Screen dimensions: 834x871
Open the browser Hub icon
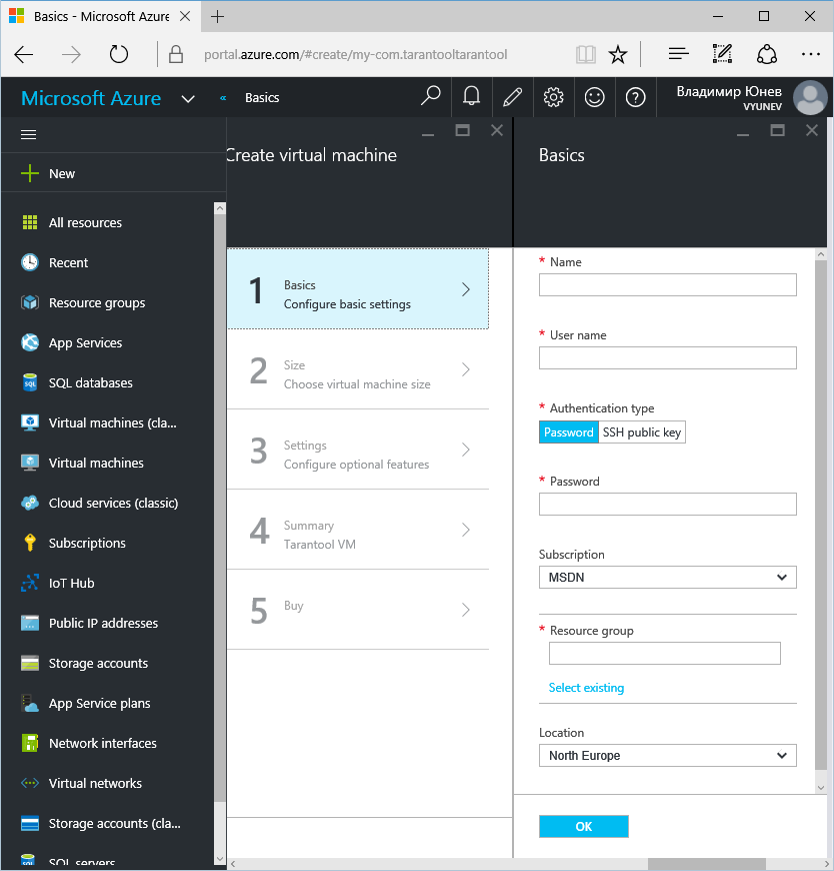pos(678,54)
